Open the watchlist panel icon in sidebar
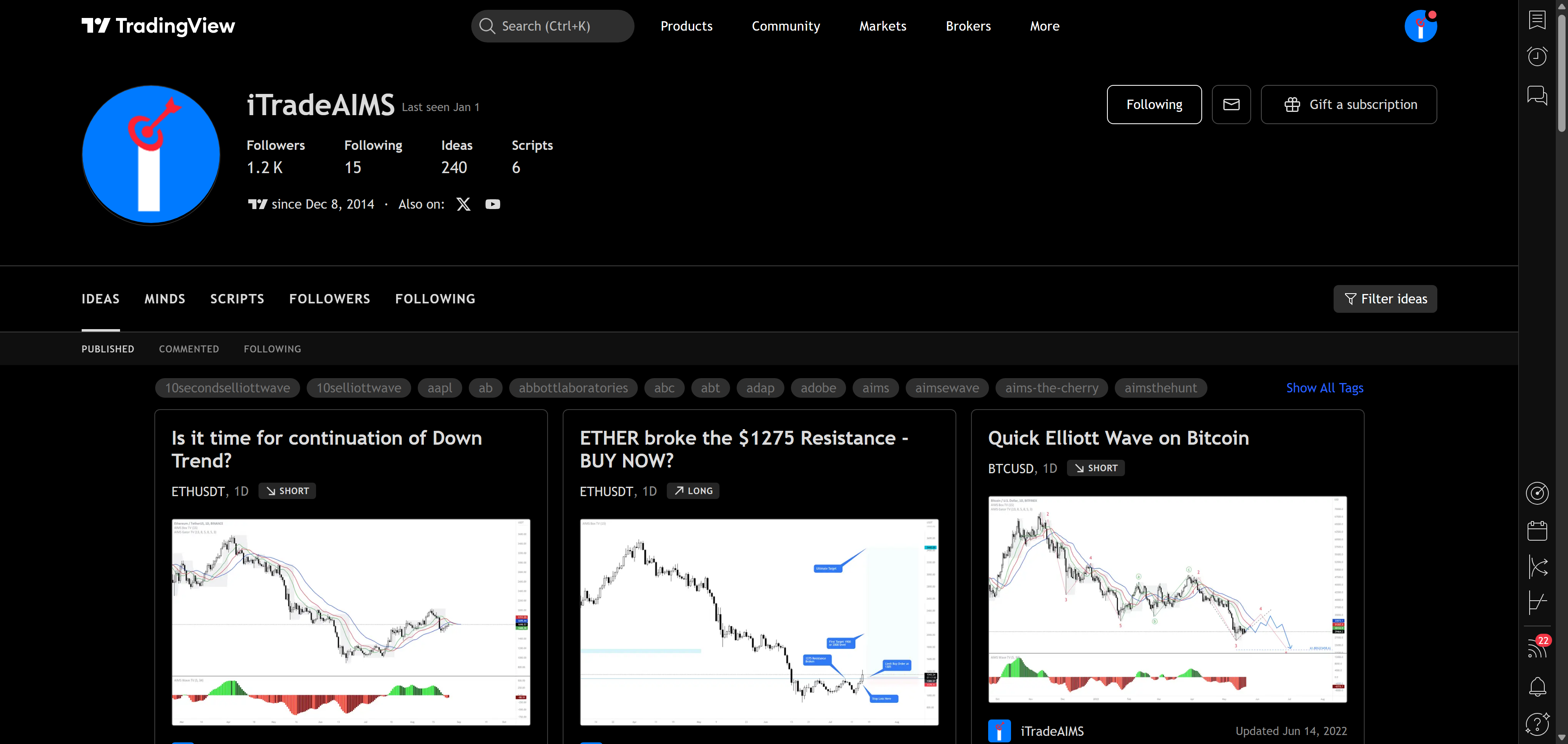The height and width of the screenshot is (744, 1568). pyautogui.click(x=1537, y=20)
